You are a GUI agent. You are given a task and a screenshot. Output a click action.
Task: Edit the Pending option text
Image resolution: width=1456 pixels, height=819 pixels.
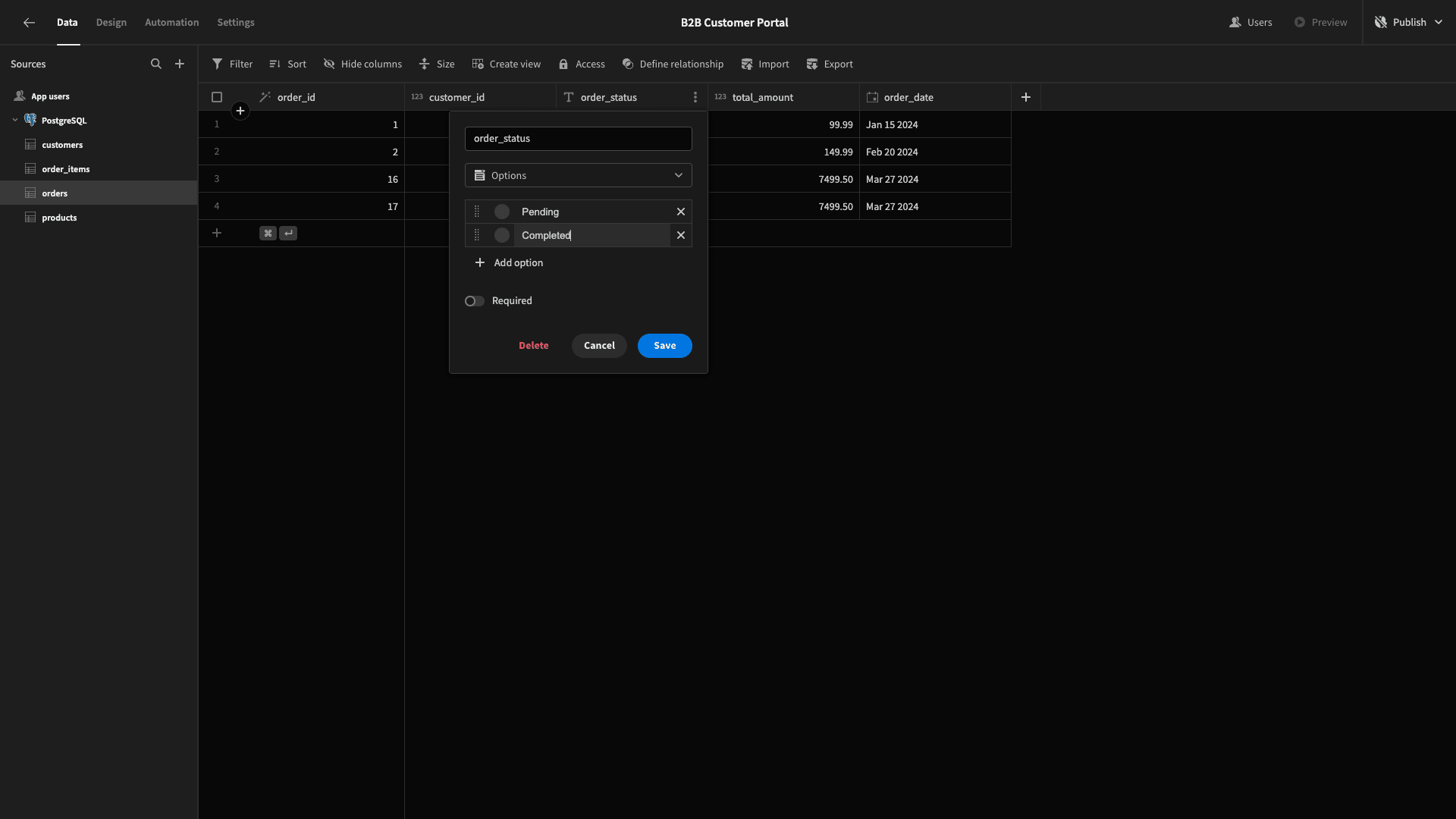pyautogui.click(x=591, y=212)
